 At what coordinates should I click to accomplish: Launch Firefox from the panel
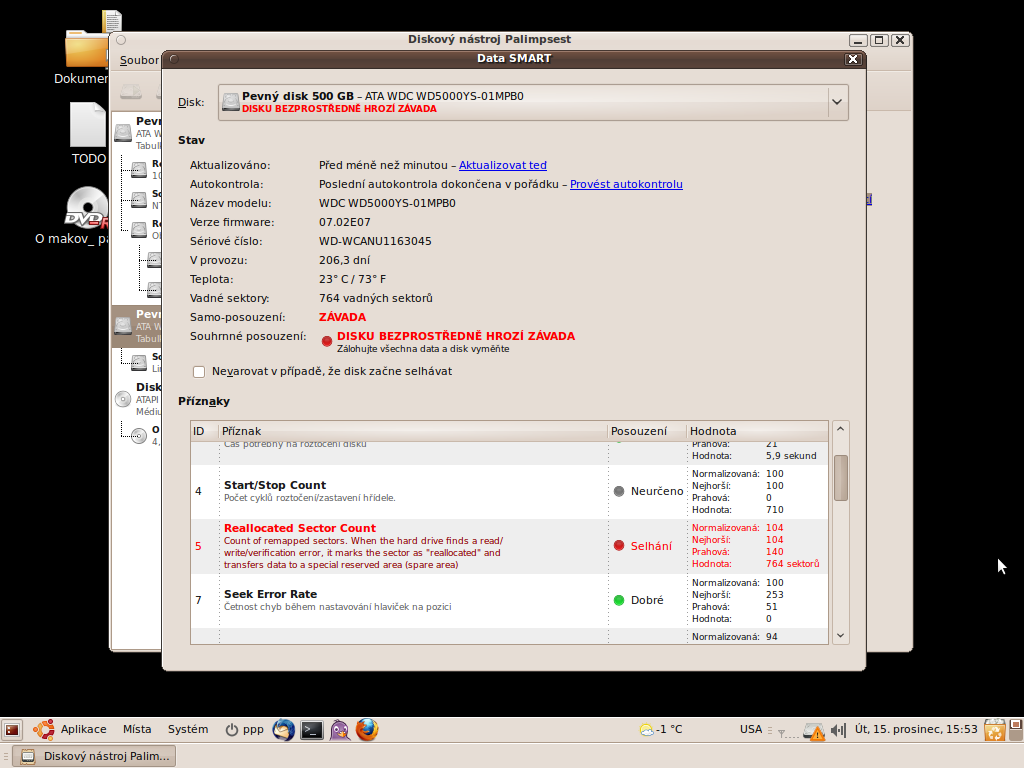(x=367, y=729)
